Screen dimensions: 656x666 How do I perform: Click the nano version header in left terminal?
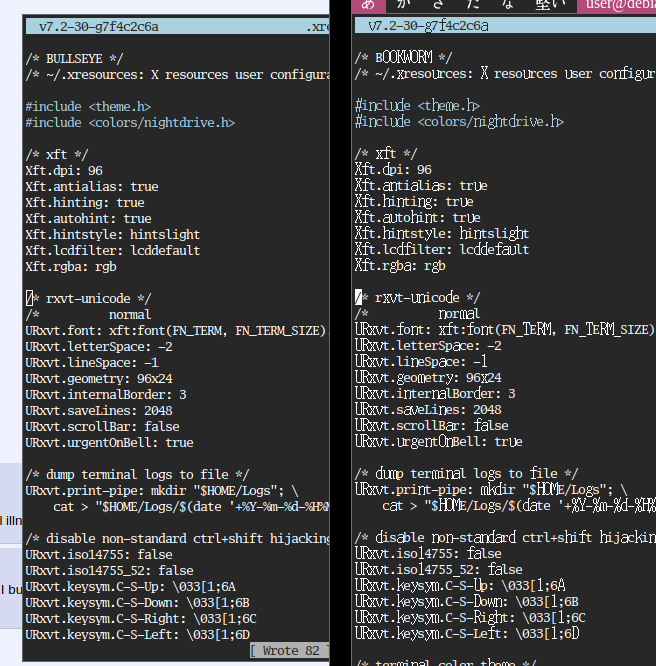[x=99, y=27]
